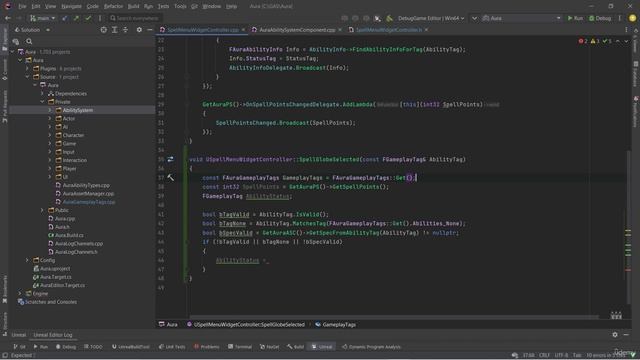Click the errors count indicator in editor
The width and height of the screenshot is (640, 360).
[x=583, y=41]
